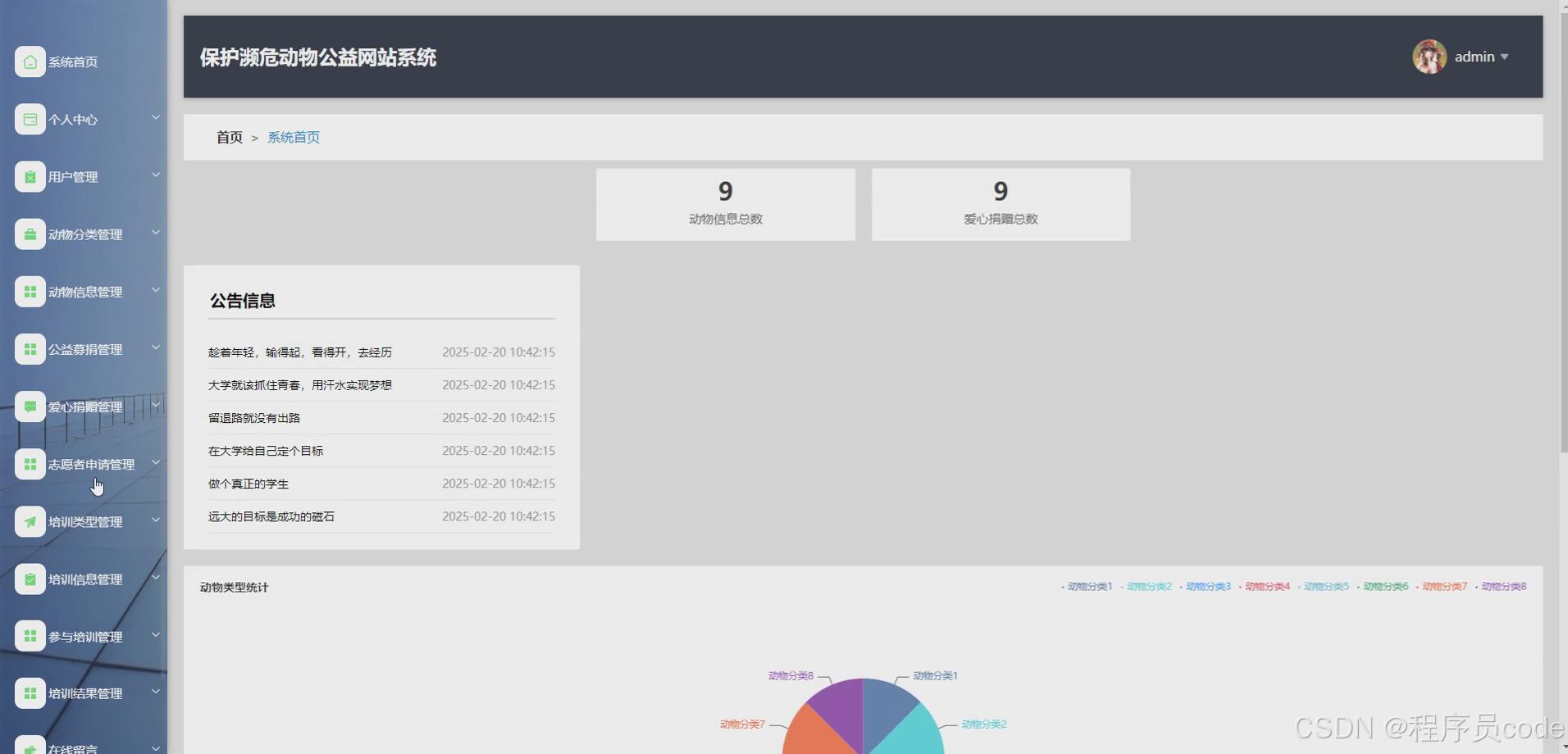Toggle 动物分类1 in the chart legend
The image size is (1568, 754).
pos(1087,587)
